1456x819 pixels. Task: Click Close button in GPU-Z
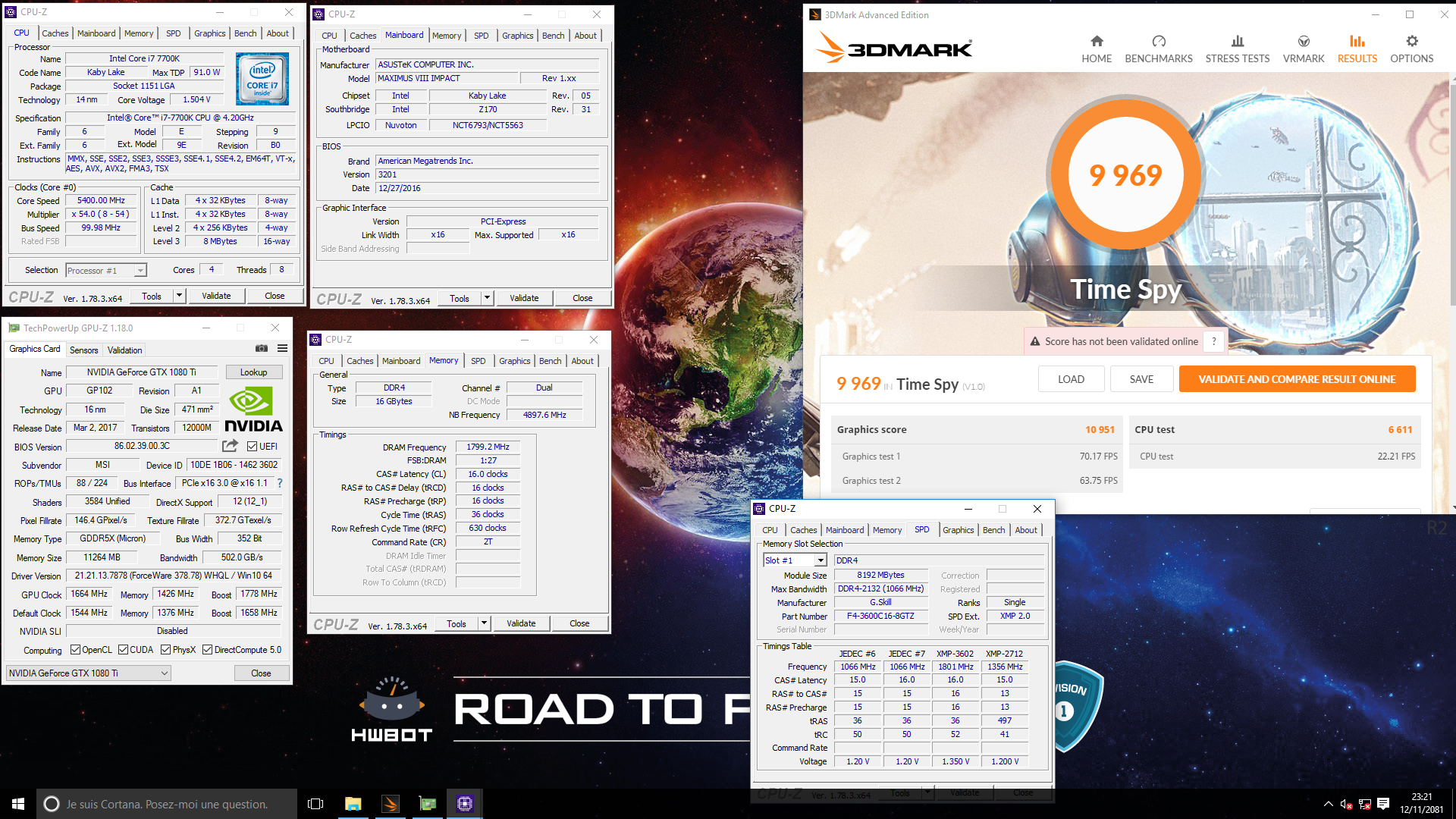point(261,673)
